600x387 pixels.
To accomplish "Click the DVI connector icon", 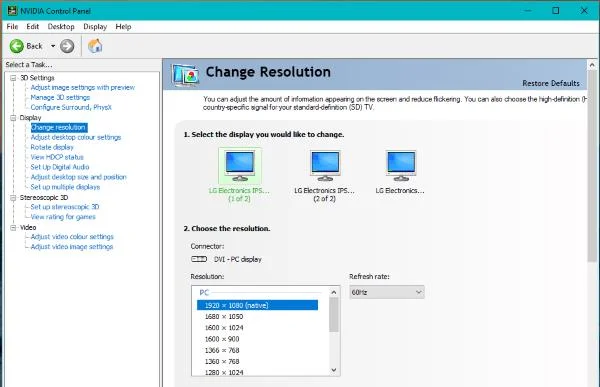I will (x=199, y=259).
